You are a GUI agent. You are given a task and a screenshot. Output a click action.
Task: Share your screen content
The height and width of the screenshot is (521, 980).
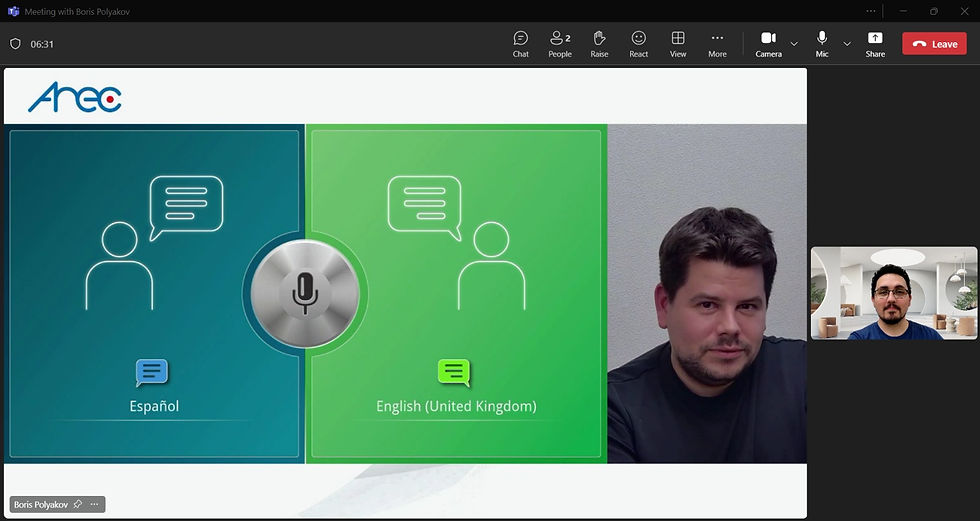click(x=875, y=44)
